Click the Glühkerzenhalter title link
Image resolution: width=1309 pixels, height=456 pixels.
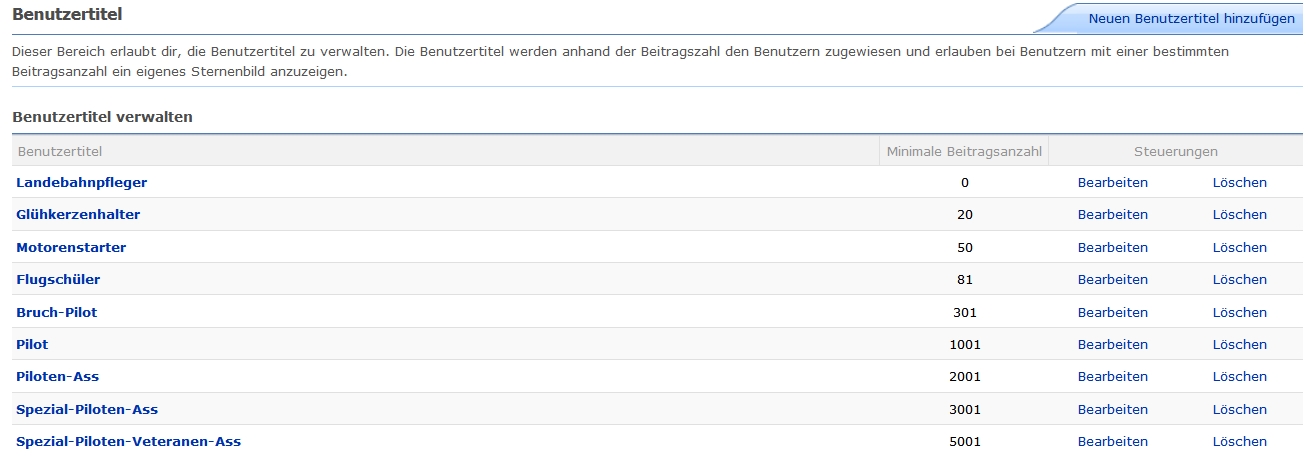78,214
